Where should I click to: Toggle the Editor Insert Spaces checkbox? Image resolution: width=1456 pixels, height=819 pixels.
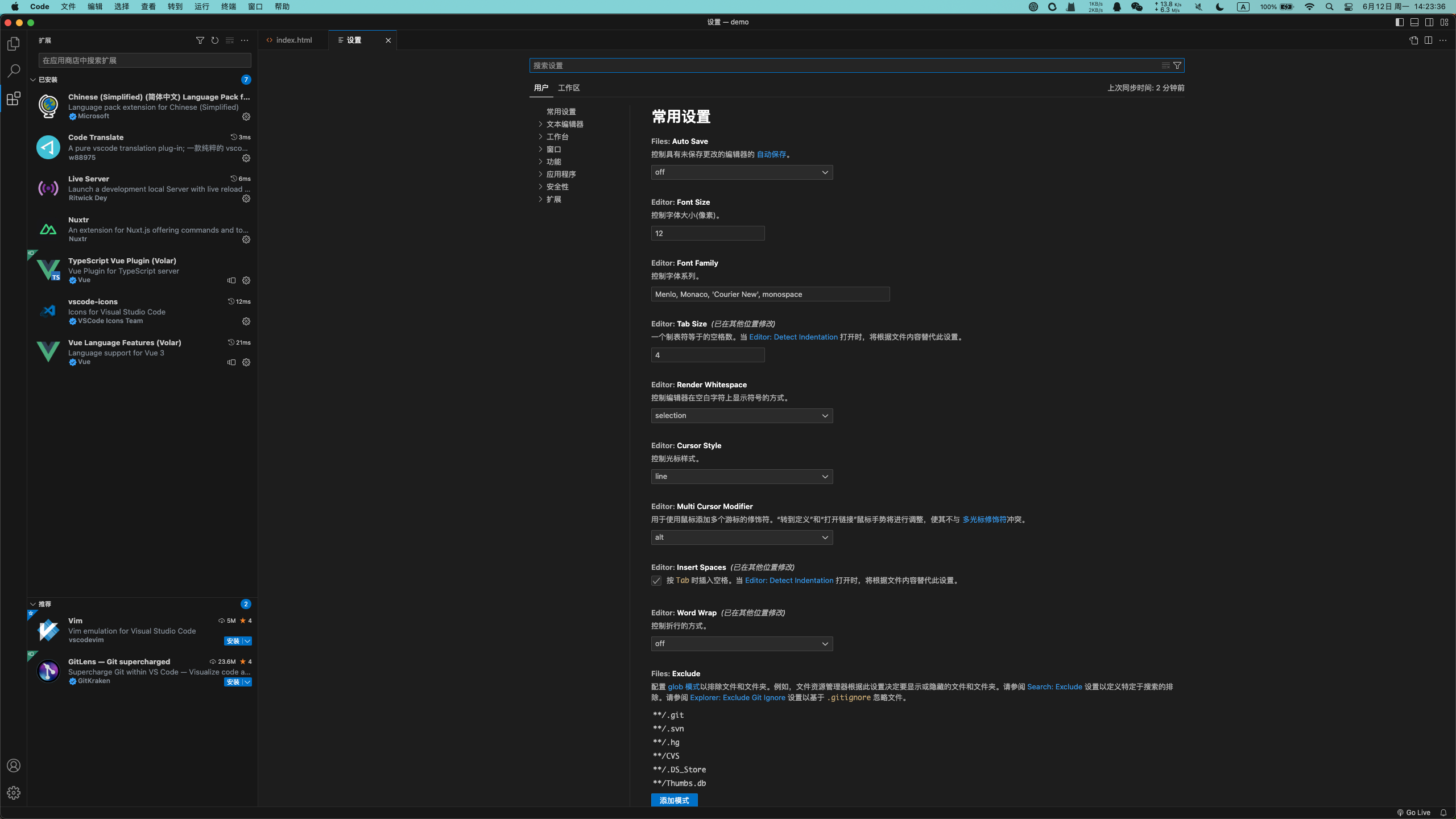click(655, 580)
